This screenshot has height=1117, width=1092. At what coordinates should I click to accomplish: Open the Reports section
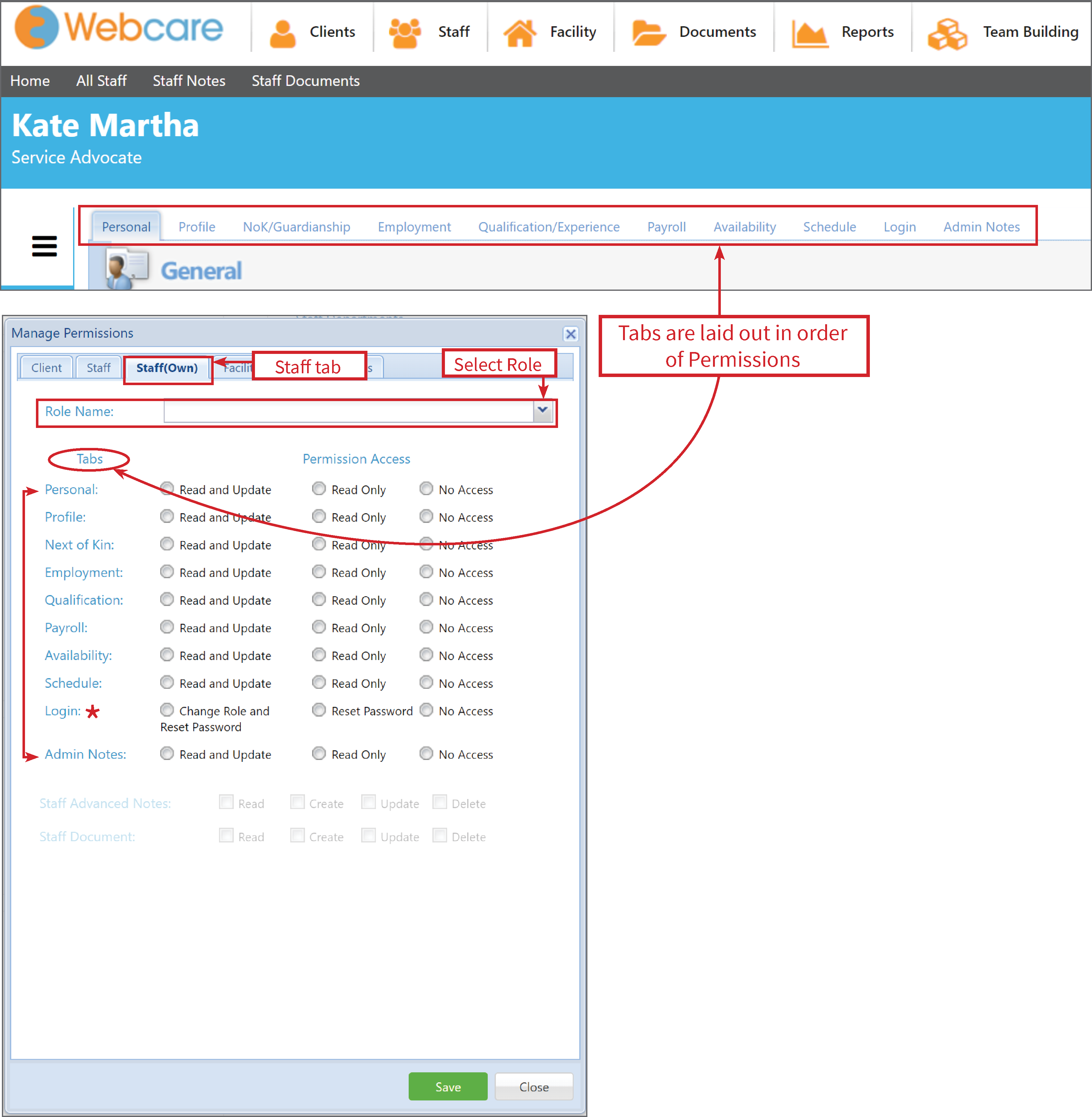843,32
